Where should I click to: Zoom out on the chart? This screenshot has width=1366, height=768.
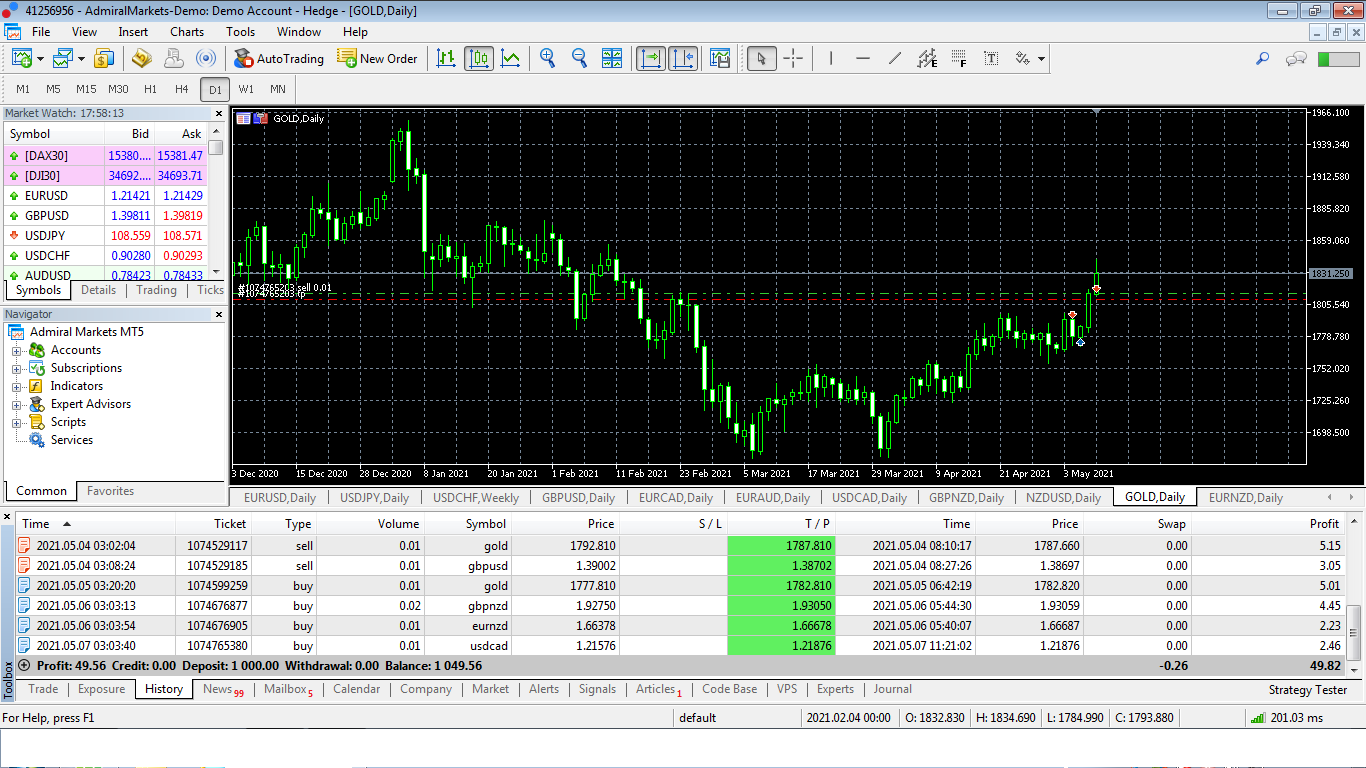[x=579, y=58]
